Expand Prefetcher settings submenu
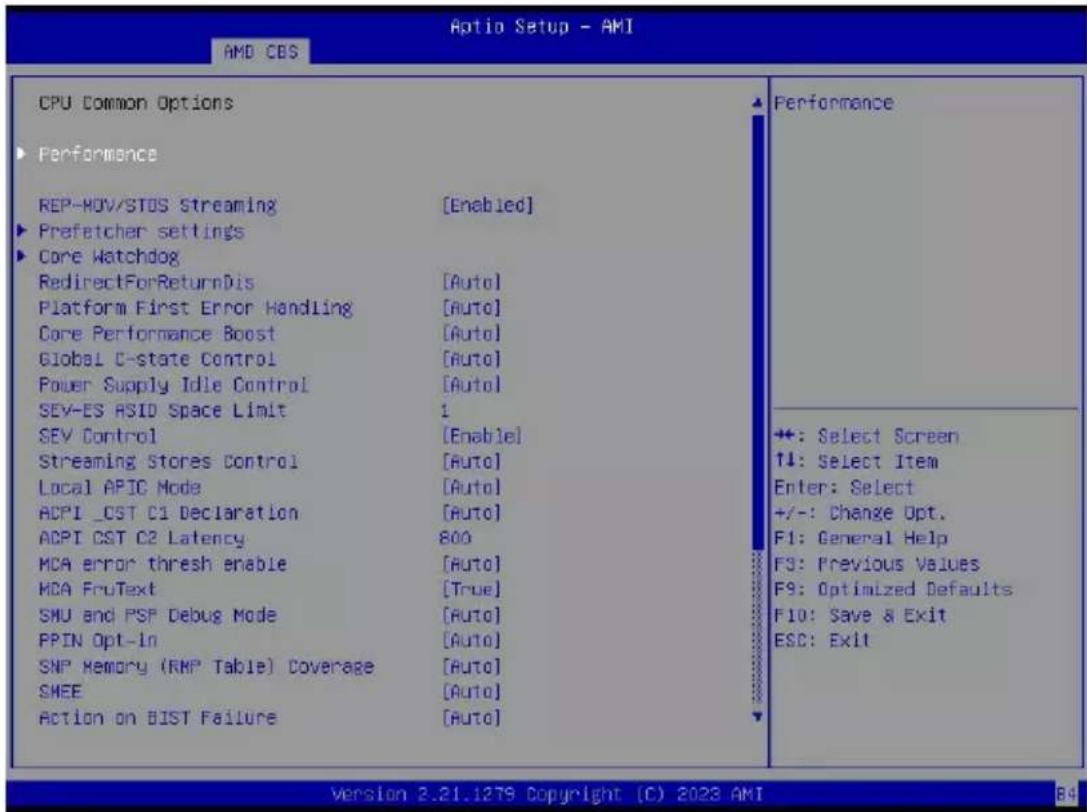This screenshot has height=812, width=1087. (x=141, y=231)
